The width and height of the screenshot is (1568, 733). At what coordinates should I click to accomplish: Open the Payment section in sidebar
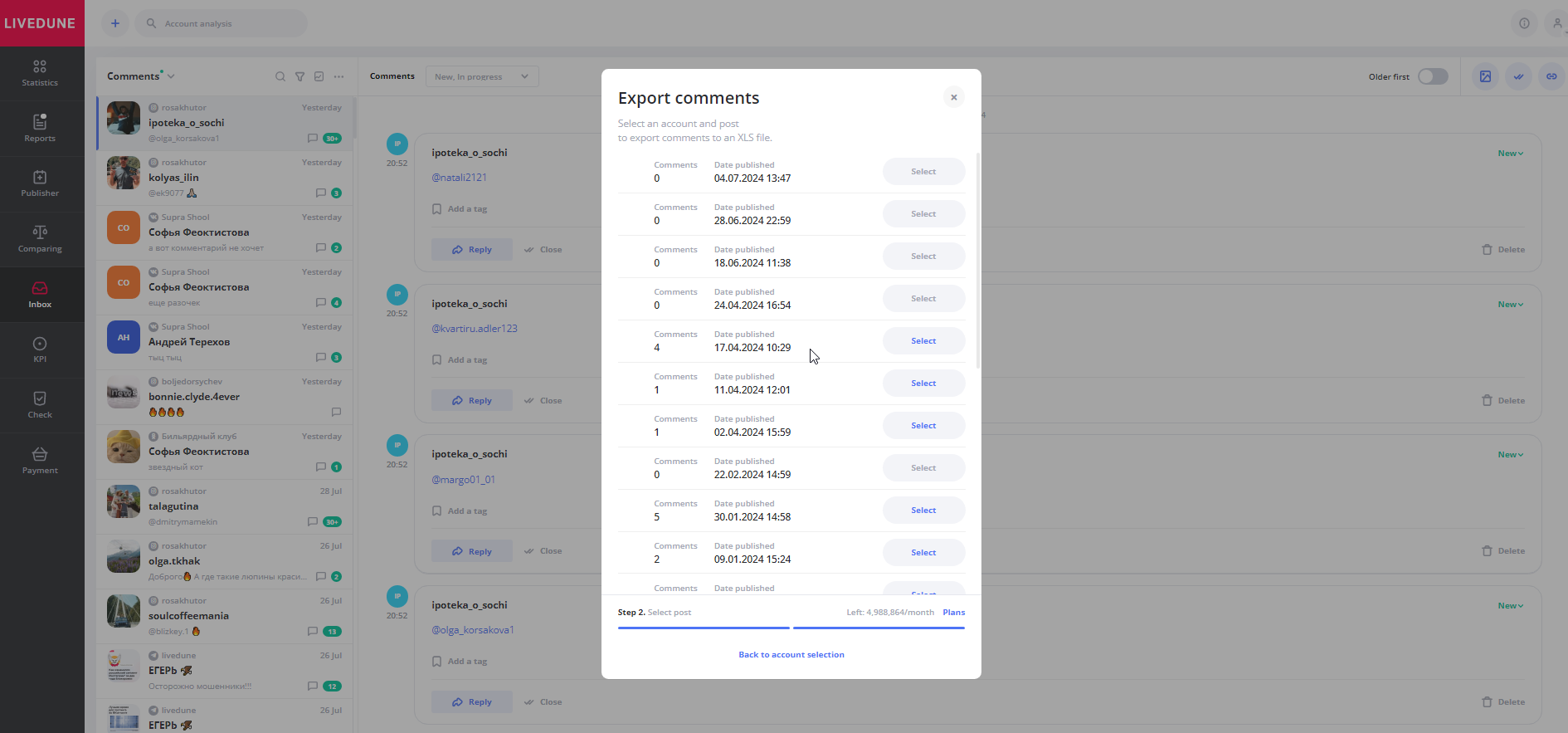click(40, 460)
